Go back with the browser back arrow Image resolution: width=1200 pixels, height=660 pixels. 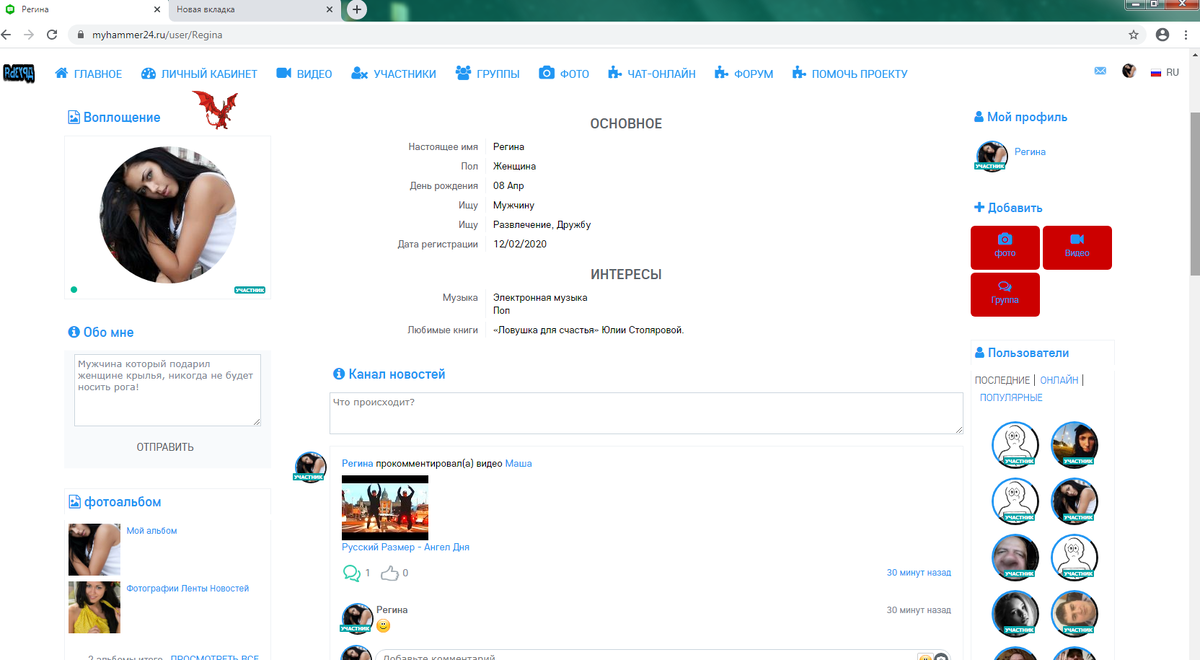[7, 34]
